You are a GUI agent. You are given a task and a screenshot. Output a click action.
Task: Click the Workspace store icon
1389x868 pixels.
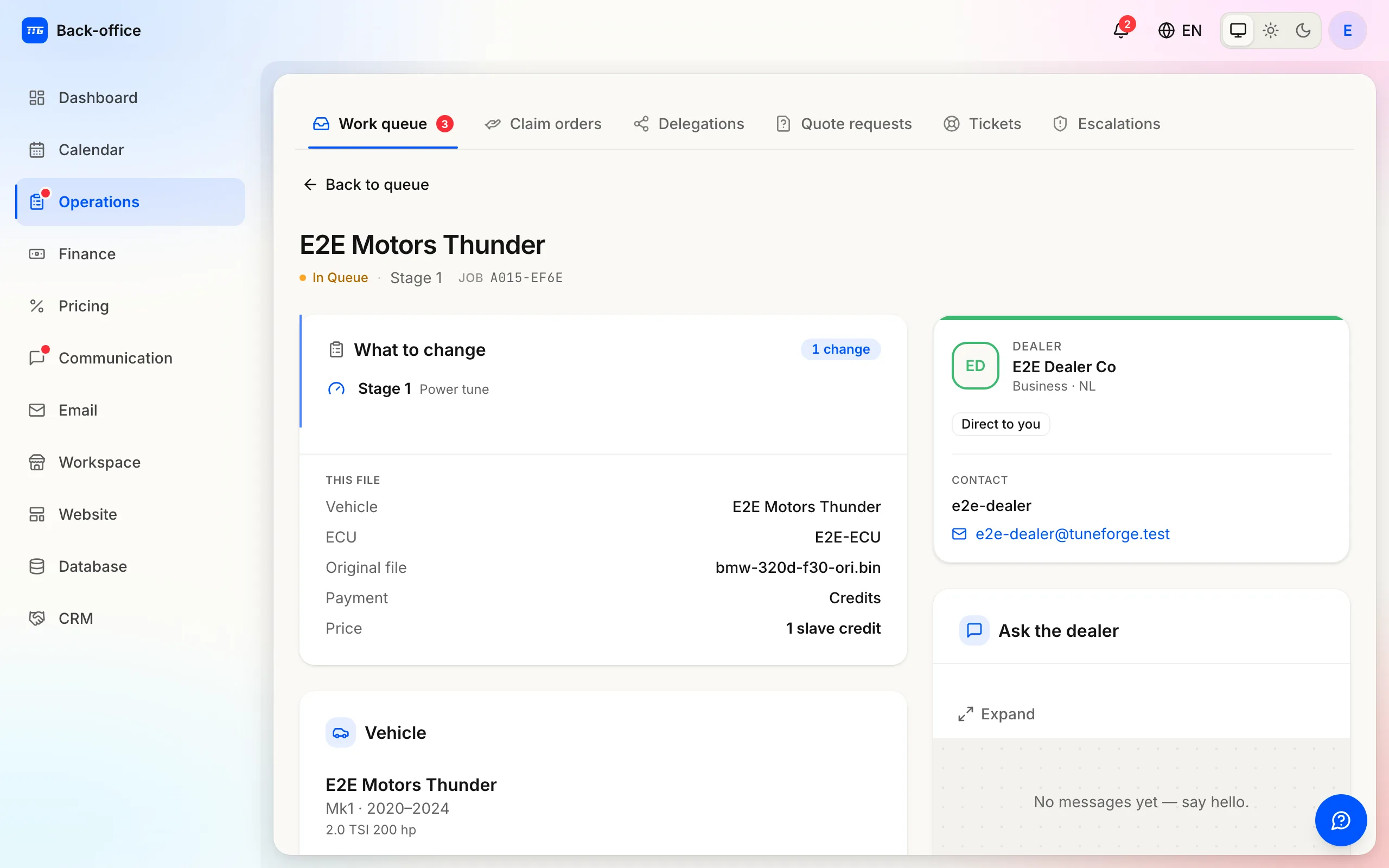click(37, 462)
